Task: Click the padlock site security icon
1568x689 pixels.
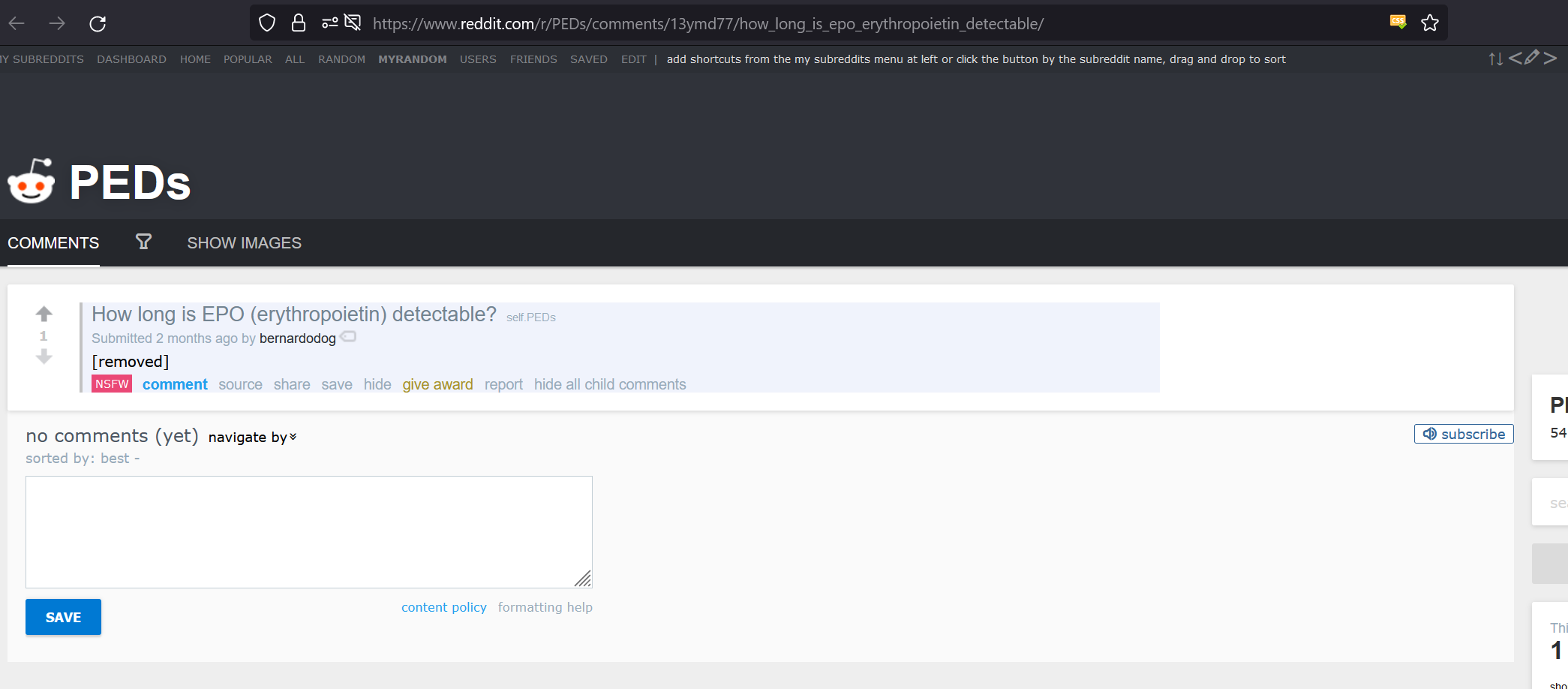Action: pos(299,23)
